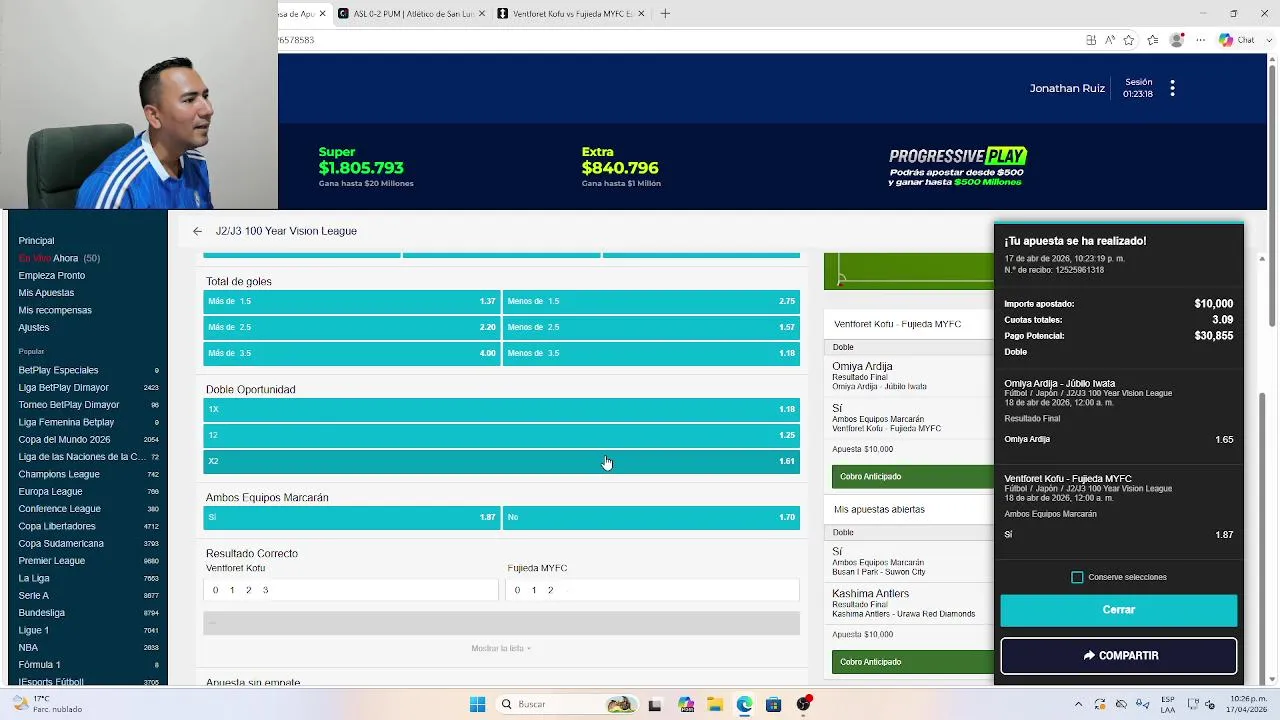The width and height of the screenshot is (1280, 720).
Task: Open OBS Studio from the taskbar
Action: click(x=803, y=704)
